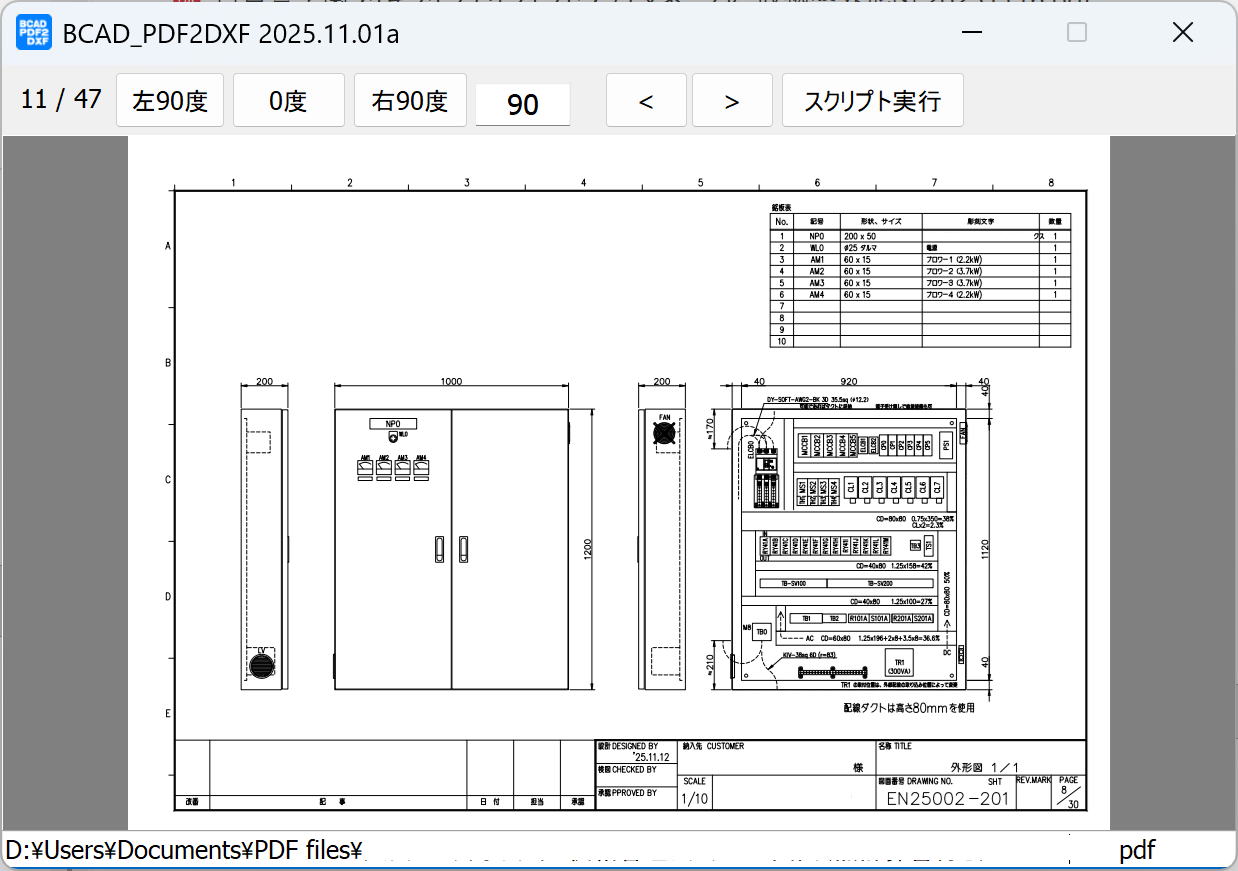
Task: Rotate the page with 左90度
Action: click(x=170, y=101)
